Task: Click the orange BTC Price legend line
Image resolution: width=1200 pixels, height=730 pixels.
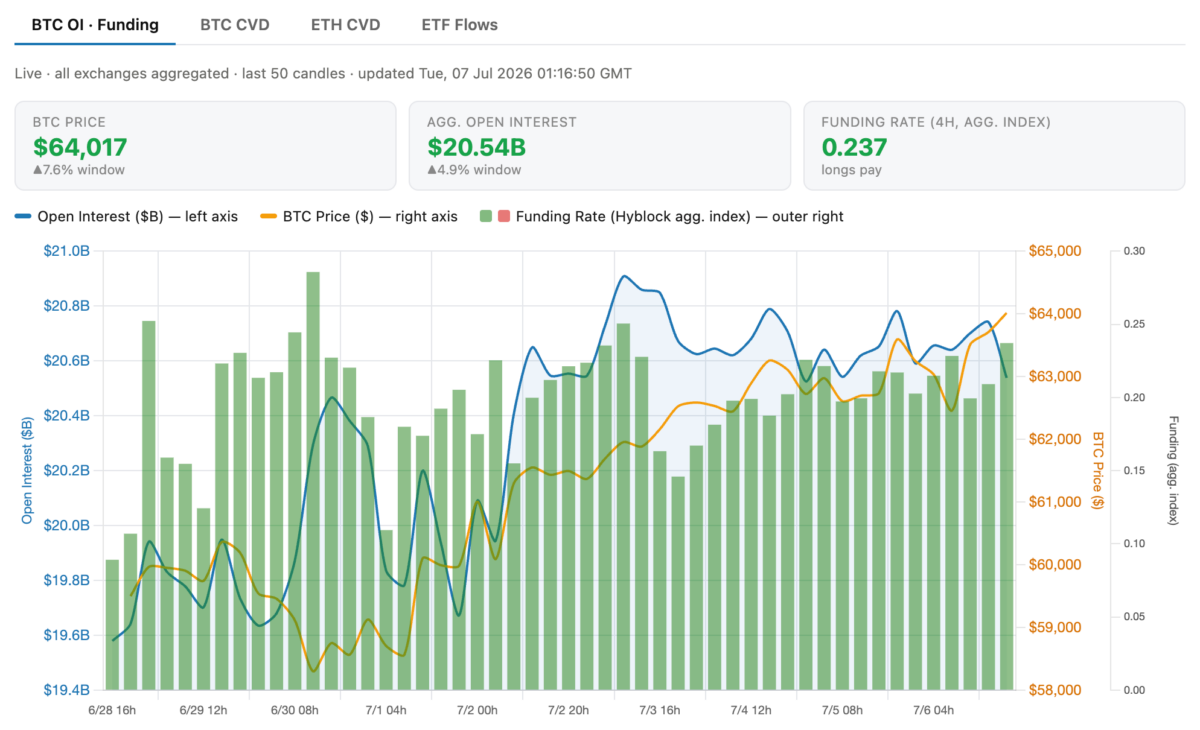Action: 268,216
